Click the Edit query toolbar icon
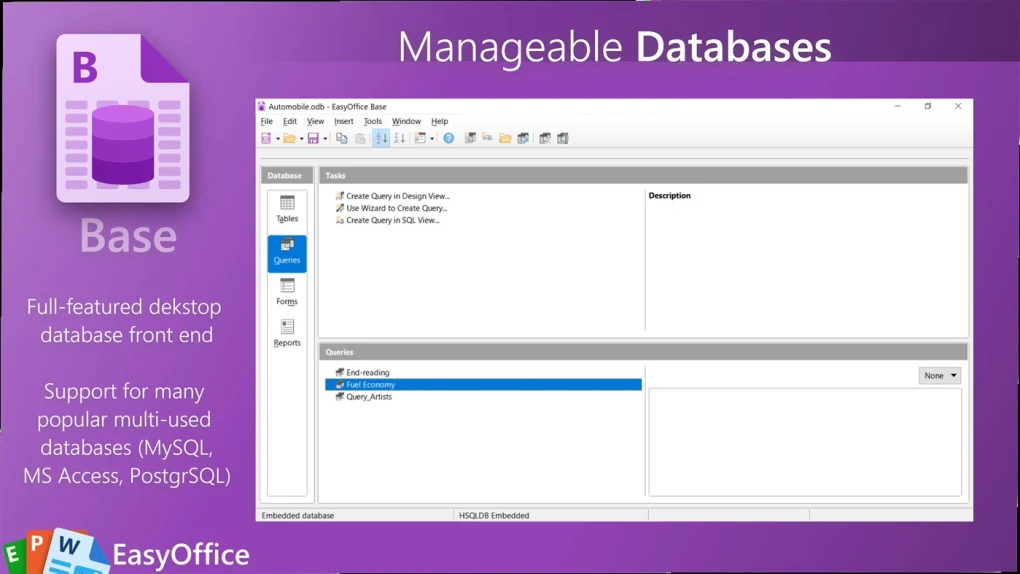1020x574 pixels. click(523, 138)
